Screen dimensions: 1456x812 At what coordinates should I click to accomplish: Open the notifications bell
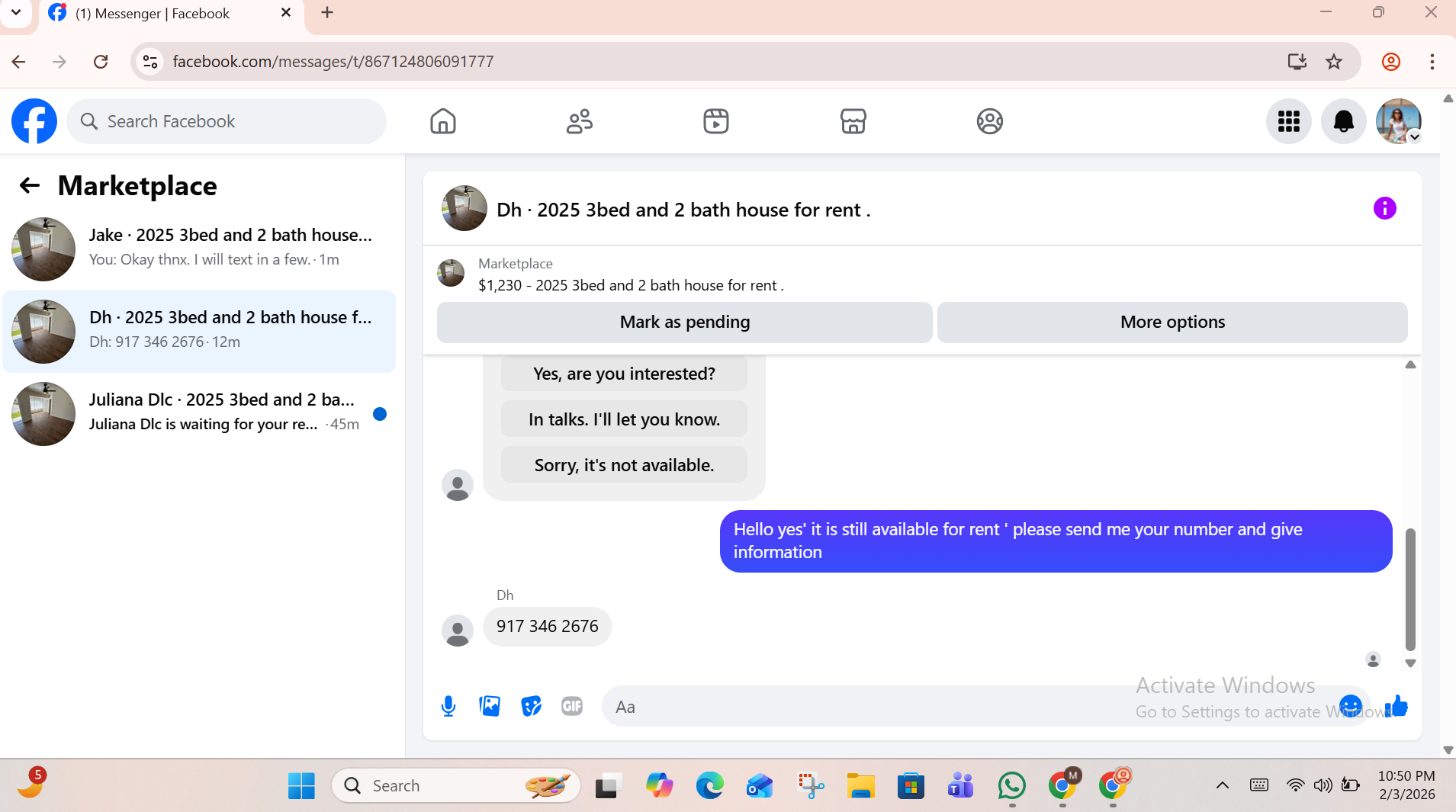coord(1344,121)
